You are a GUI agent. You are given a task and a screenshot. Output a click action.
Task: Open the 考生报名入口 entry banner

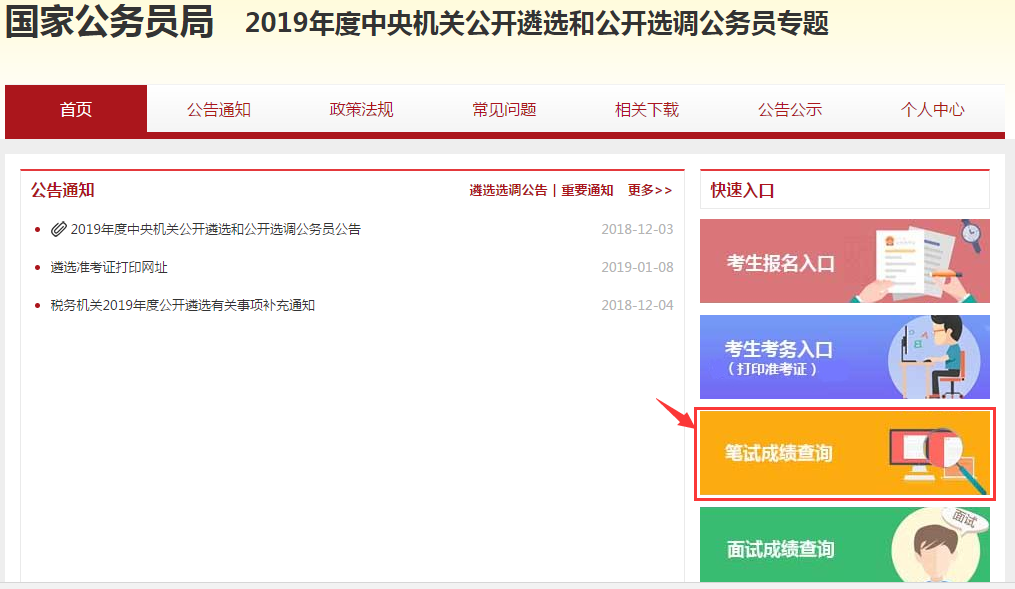tap(843, 261)
